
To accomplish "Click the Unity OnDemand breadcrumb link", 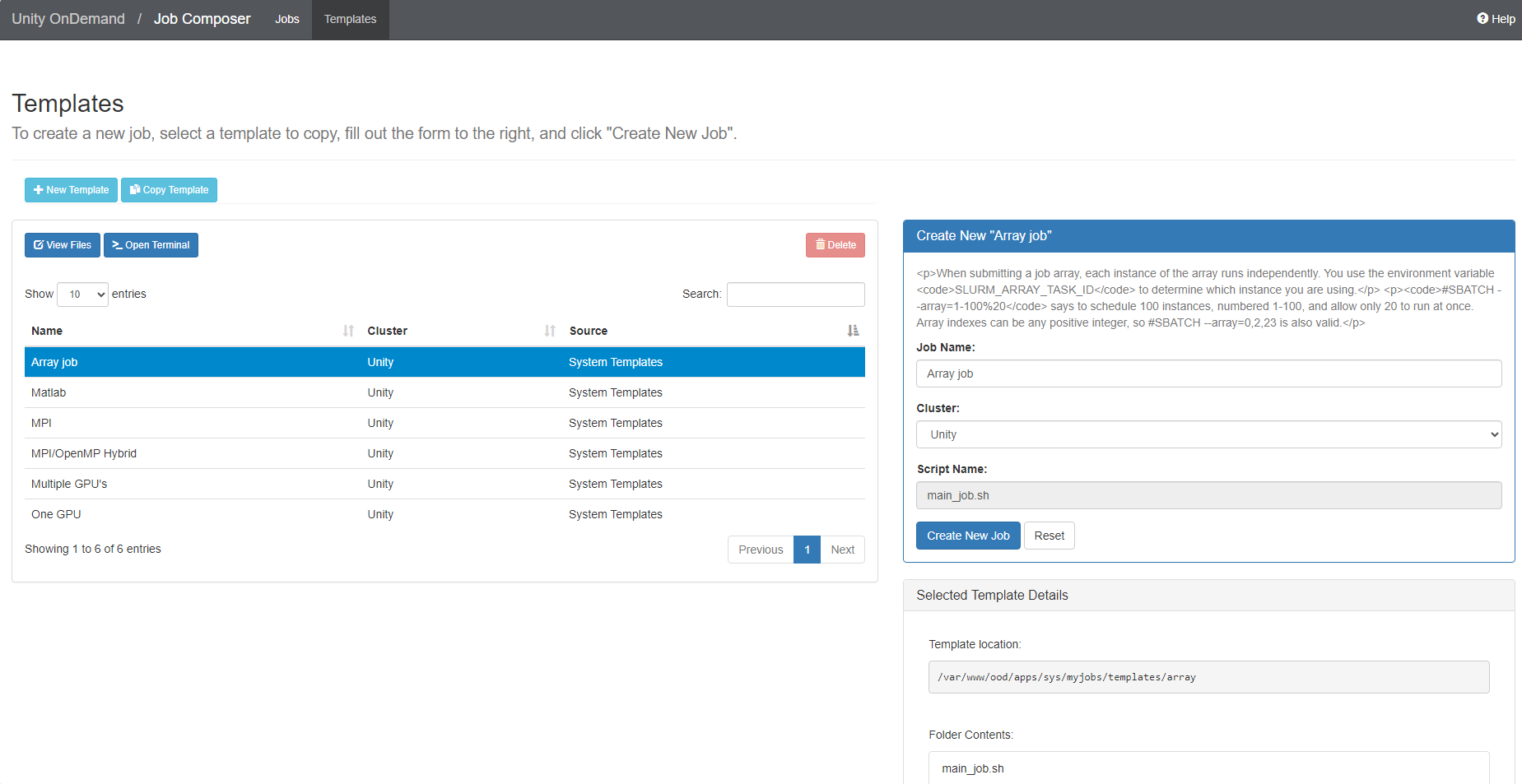I will pyautogui.click(x=68, y=18).
